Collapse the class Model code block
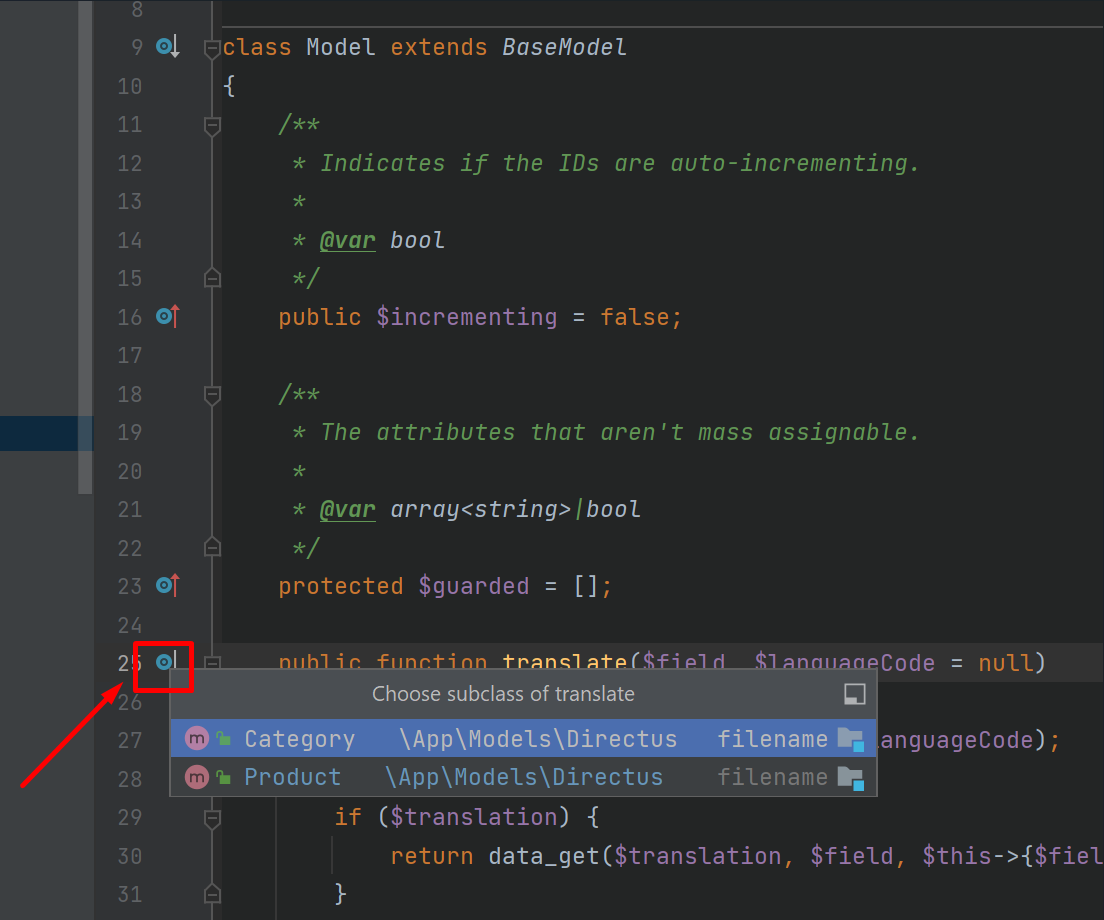1104x920 pixels. pyautogui.click(x=211, y=47)
